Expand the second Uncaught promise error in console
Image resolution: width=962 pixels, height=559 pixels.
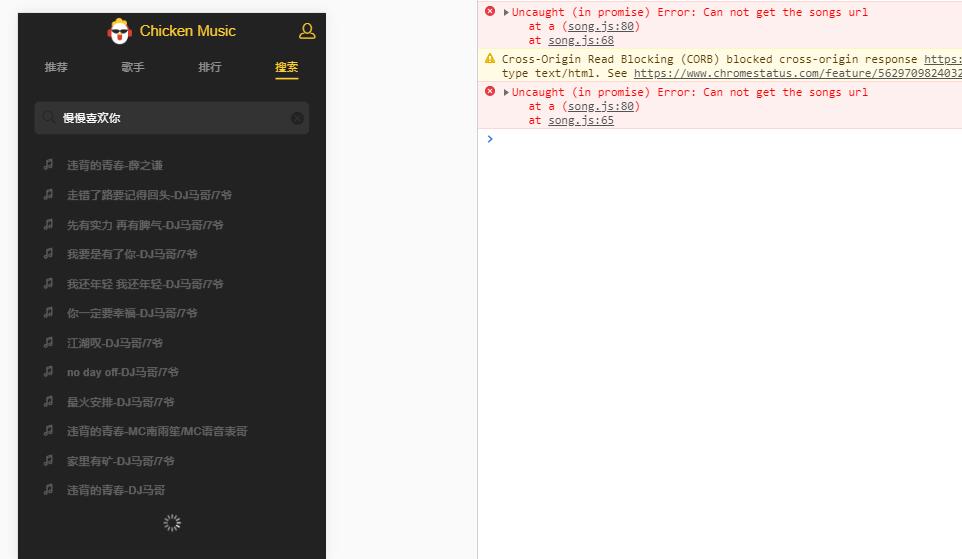(506, 92)
